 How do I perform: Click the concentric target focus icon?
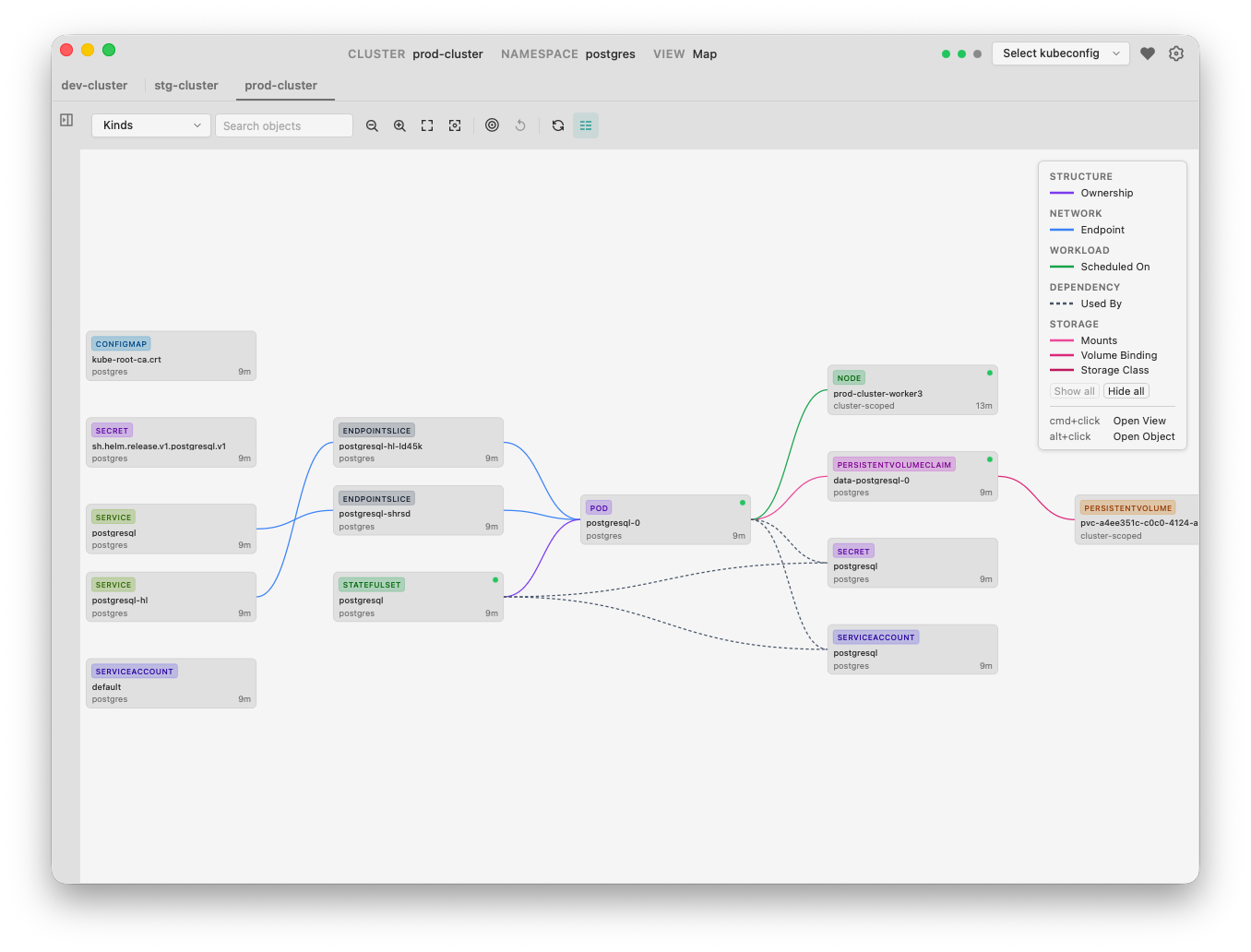coord(492,125)
